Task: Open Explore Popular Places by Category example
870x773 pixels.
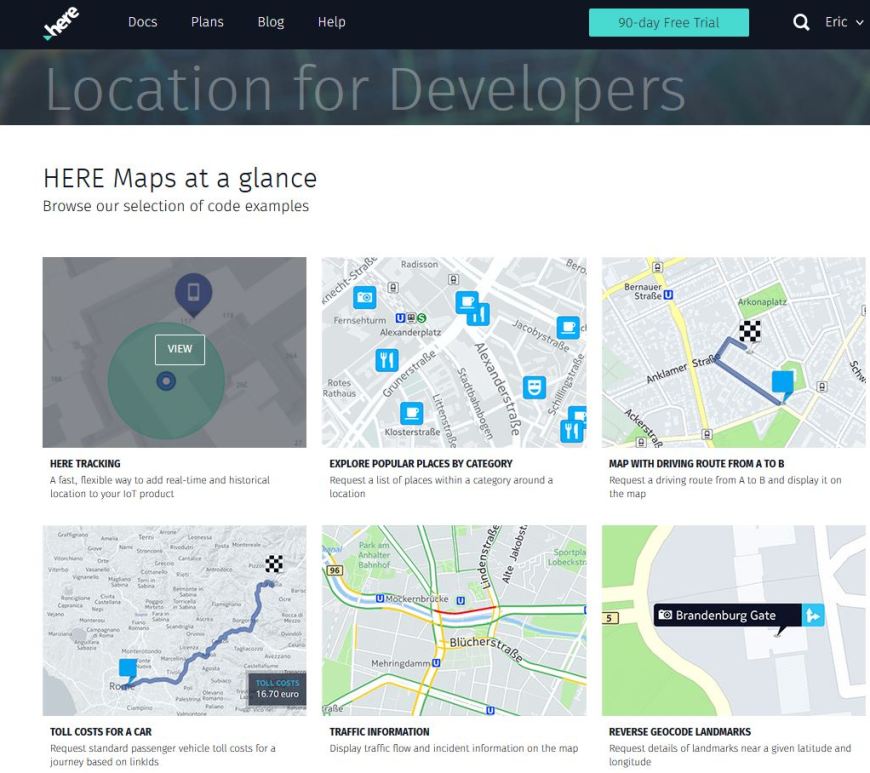Action: [420, 464]
